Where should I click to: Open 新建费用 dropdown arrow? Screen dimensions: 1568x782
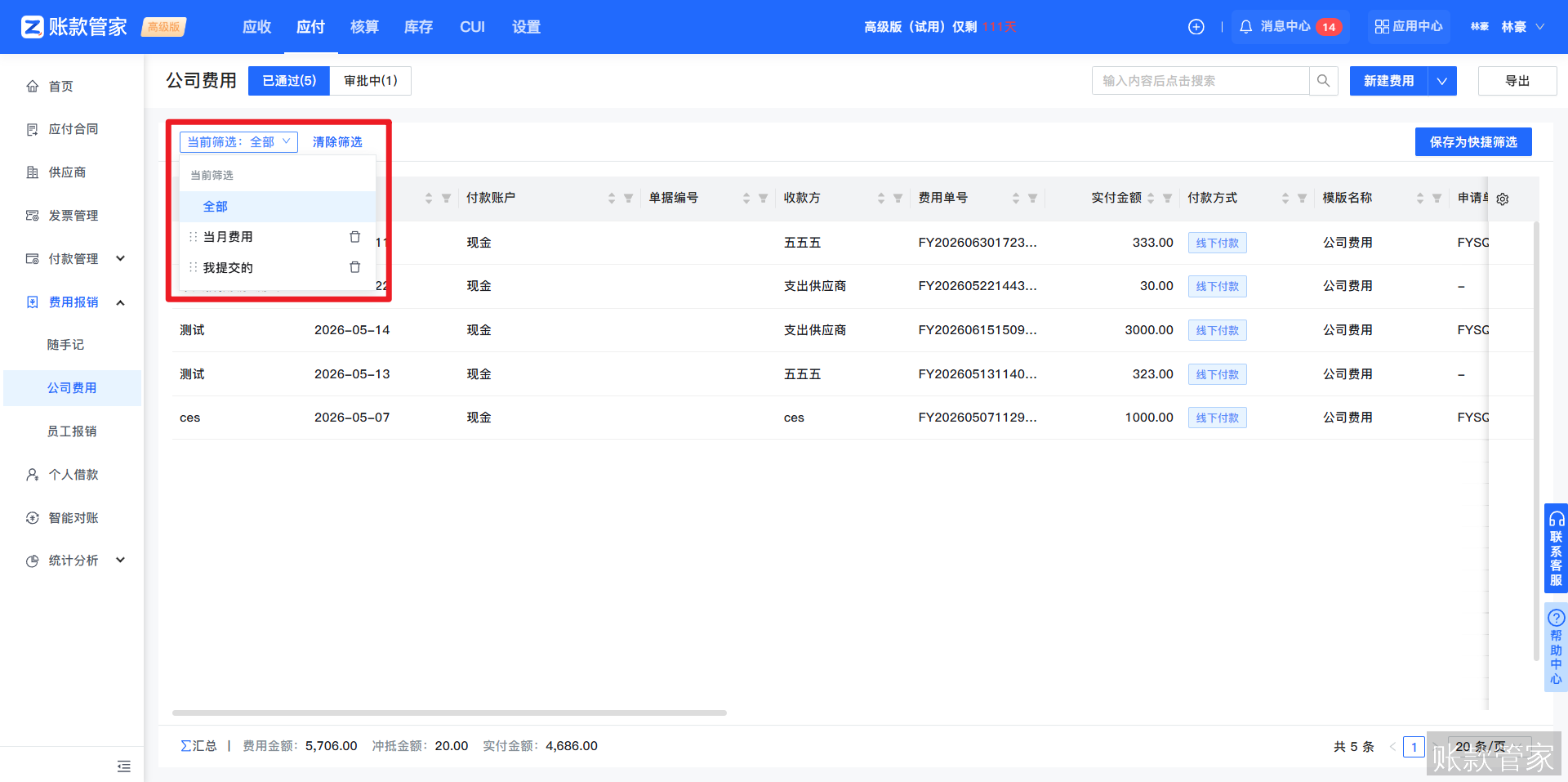point(1442,81)
